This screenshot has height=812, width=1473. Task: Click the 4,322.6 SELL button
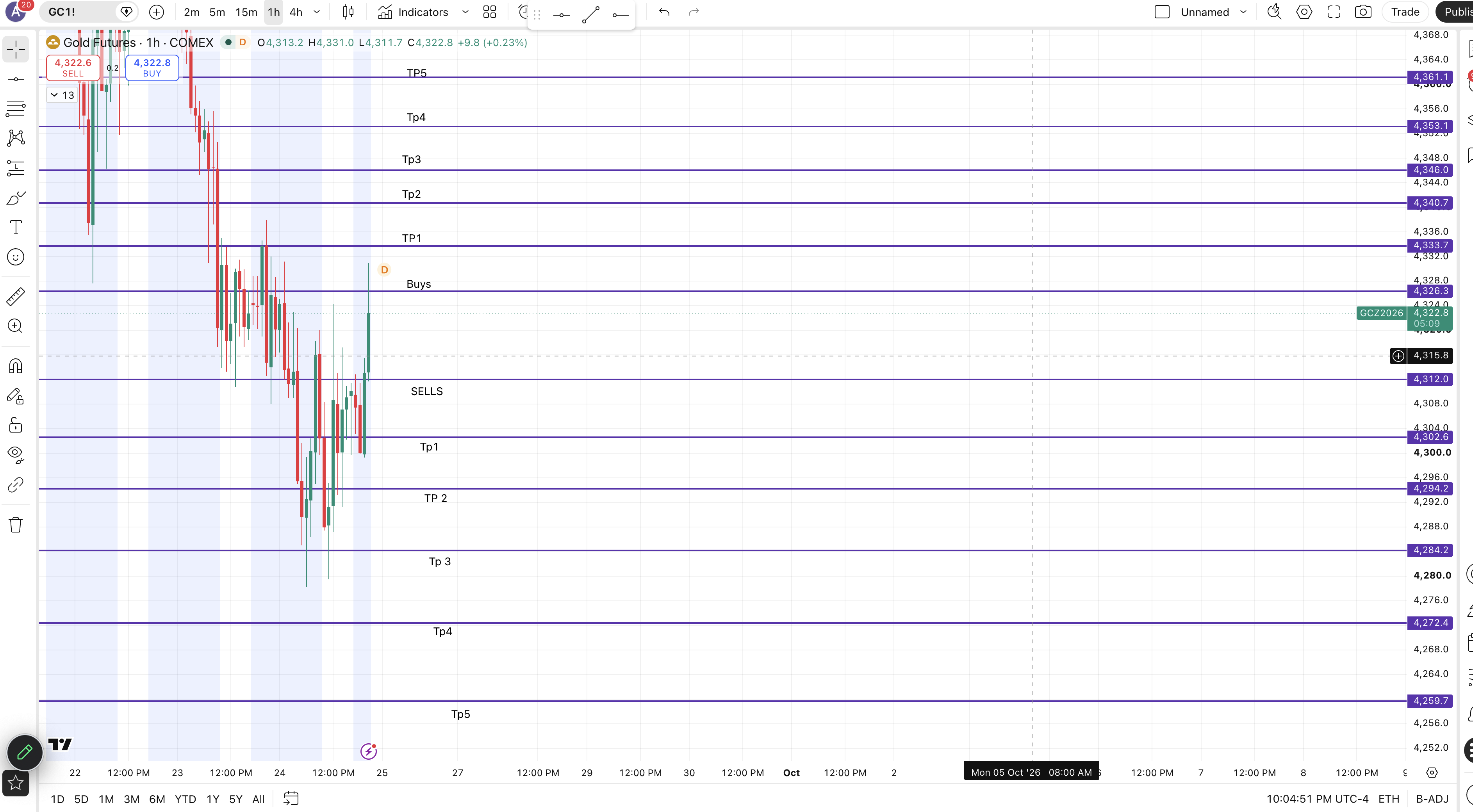73,68
